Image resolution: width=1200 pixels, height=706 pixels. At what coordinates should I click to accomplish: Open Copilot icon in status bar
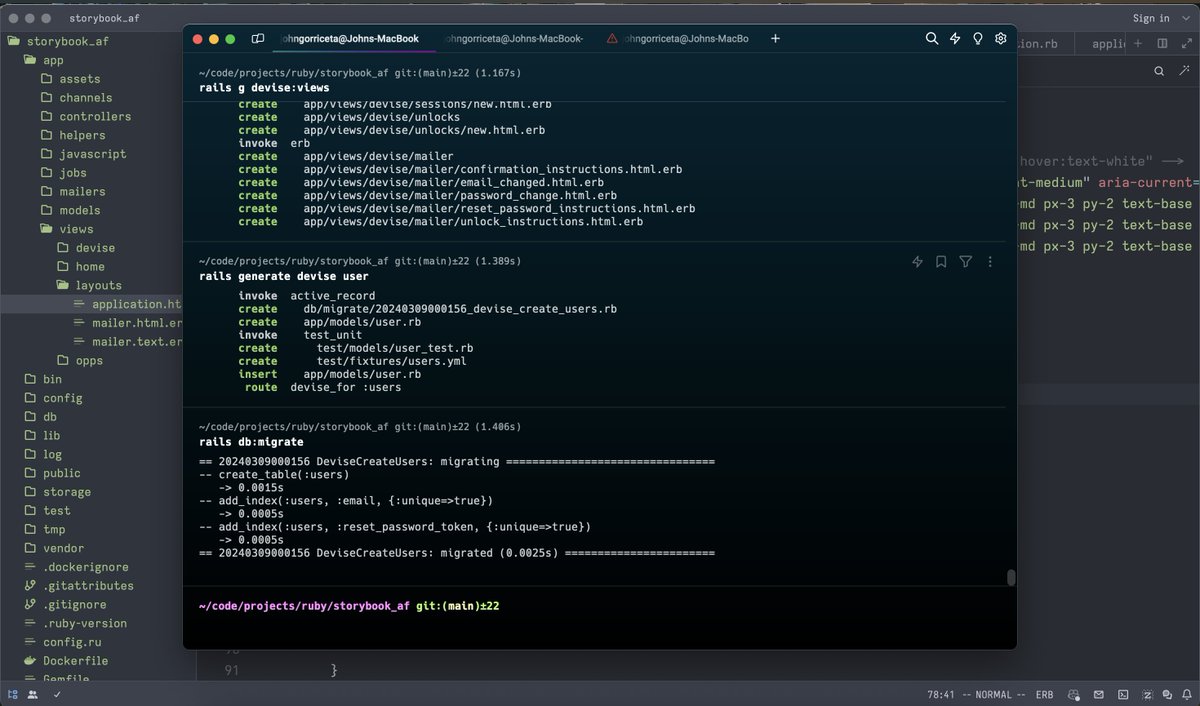(1073, 694)
